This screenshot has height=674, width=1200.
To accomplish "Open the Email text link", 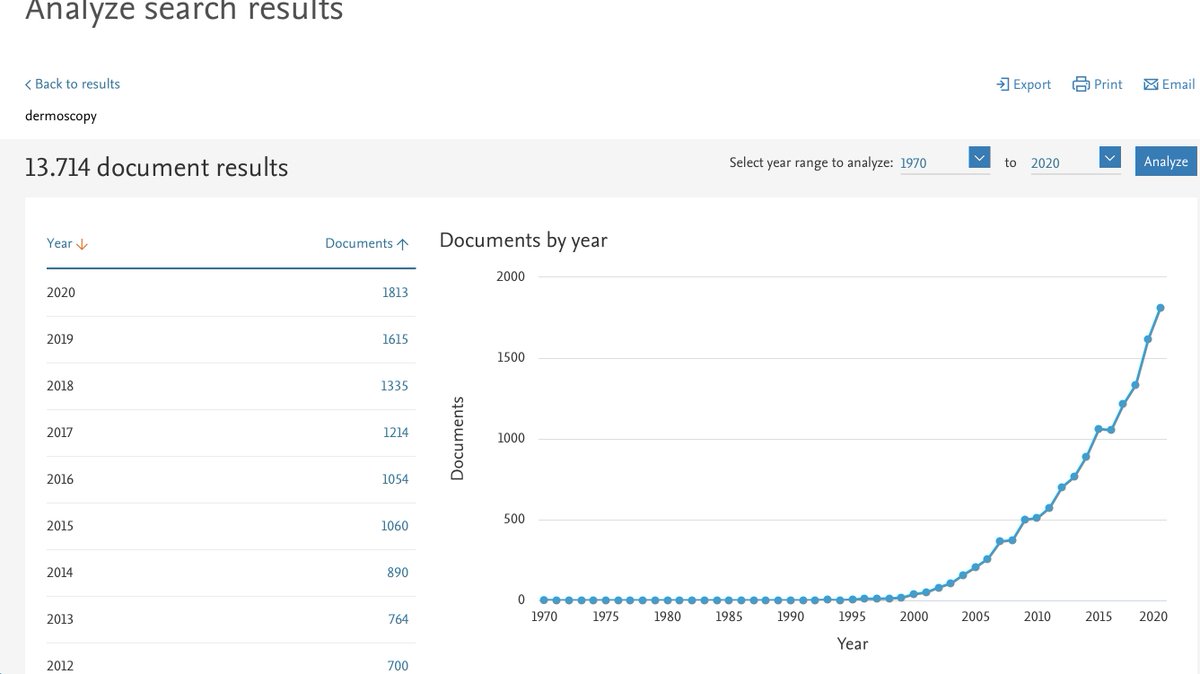I will click(1178, 85).
